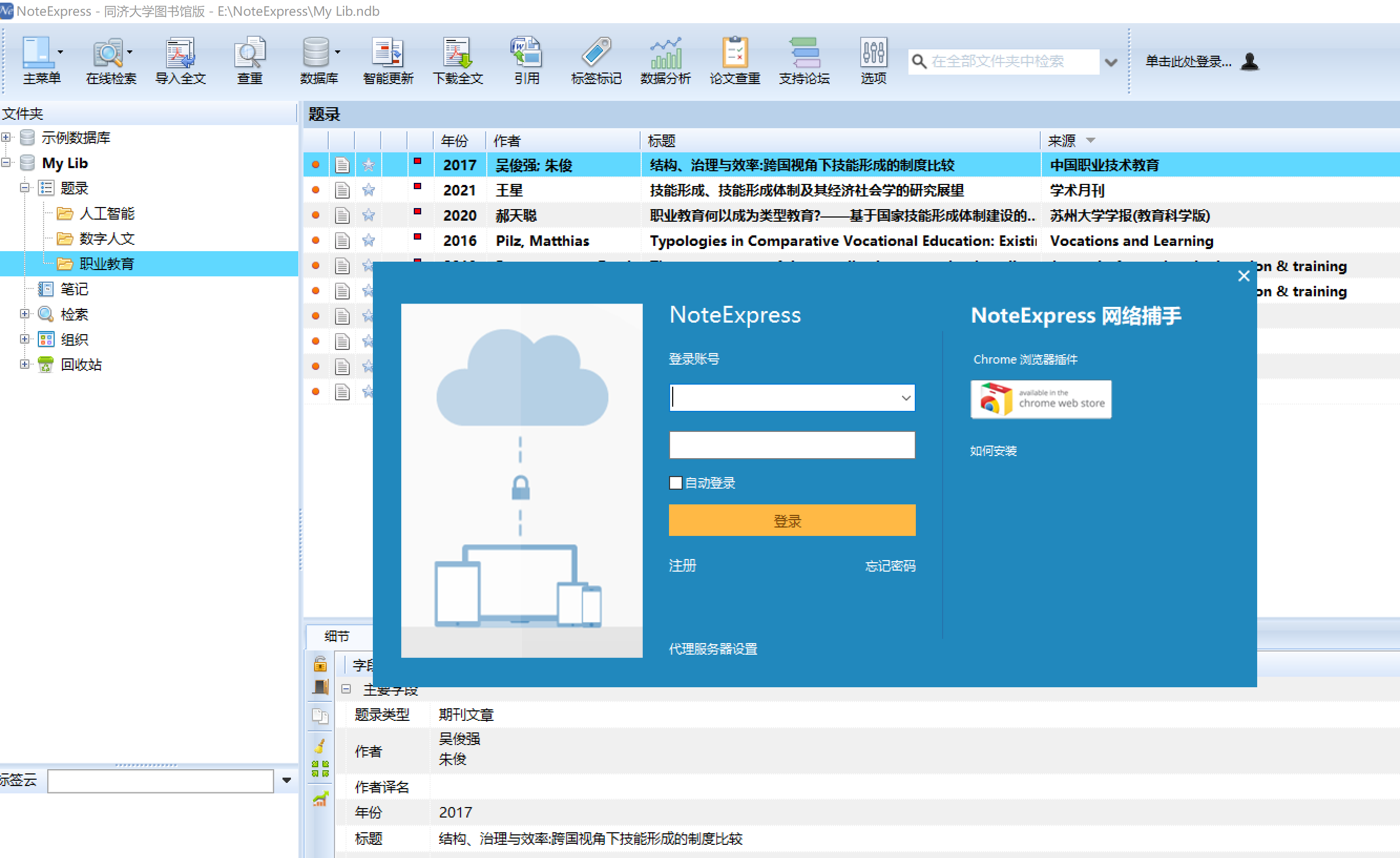Sort by the 来源 column header
This screenshot has height=858, width=1400.
coord(1062,140)
